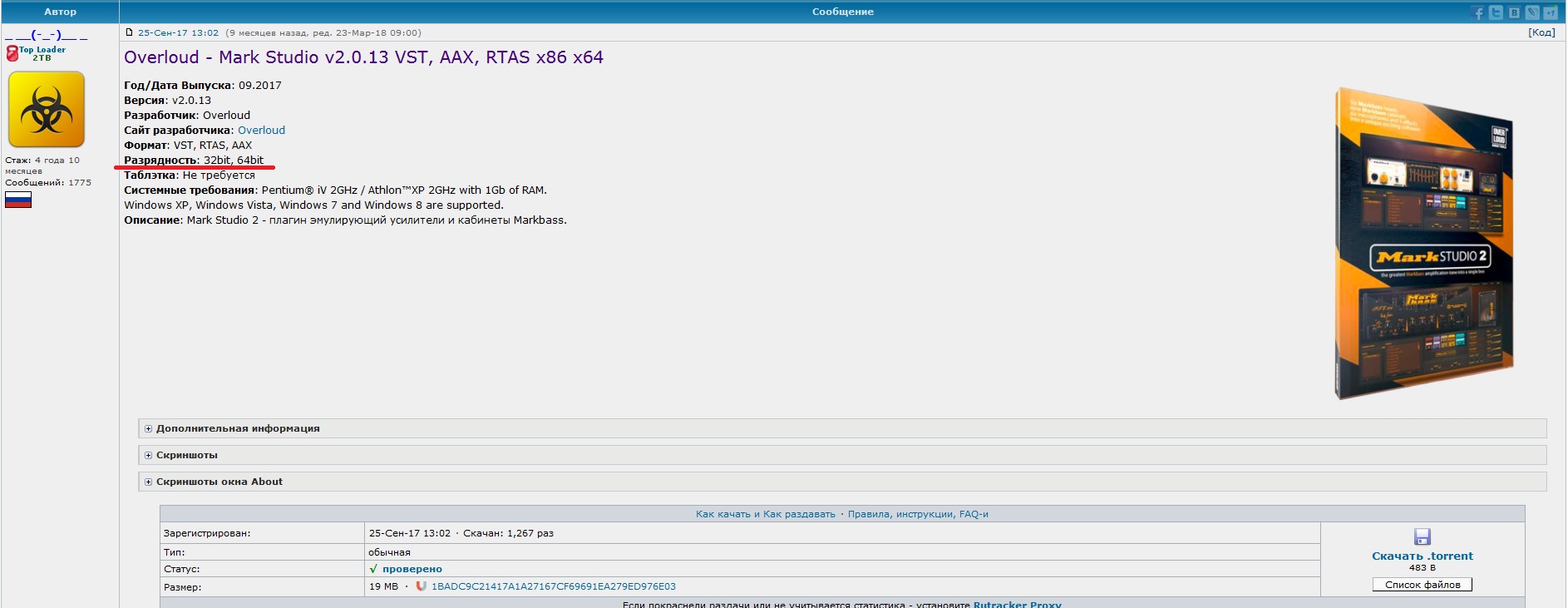
Task: Share the post on LiveJournal
Action: [x=1532, y=12]
